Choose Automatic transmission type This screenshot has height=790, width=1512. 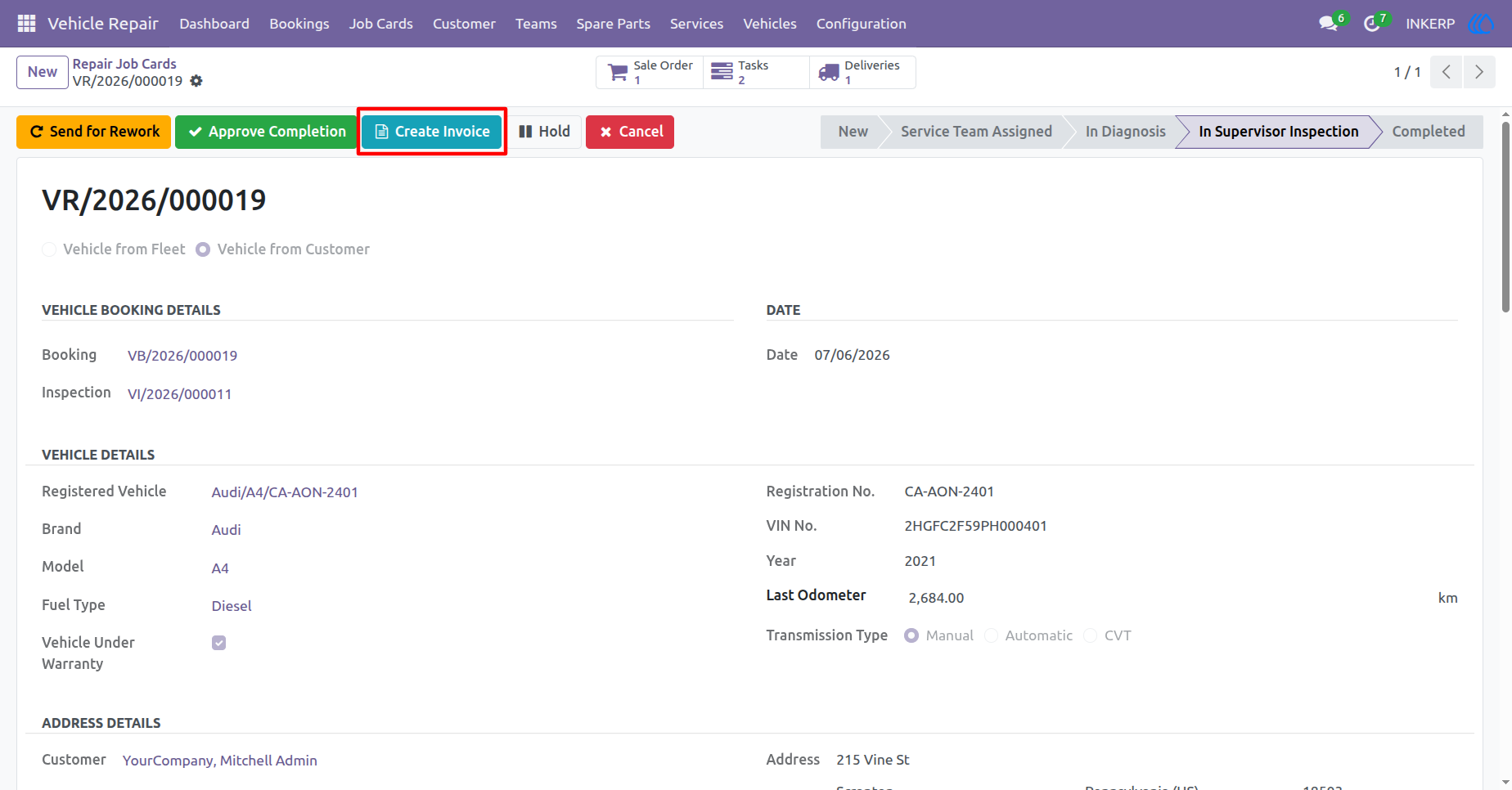click(991, 635)
